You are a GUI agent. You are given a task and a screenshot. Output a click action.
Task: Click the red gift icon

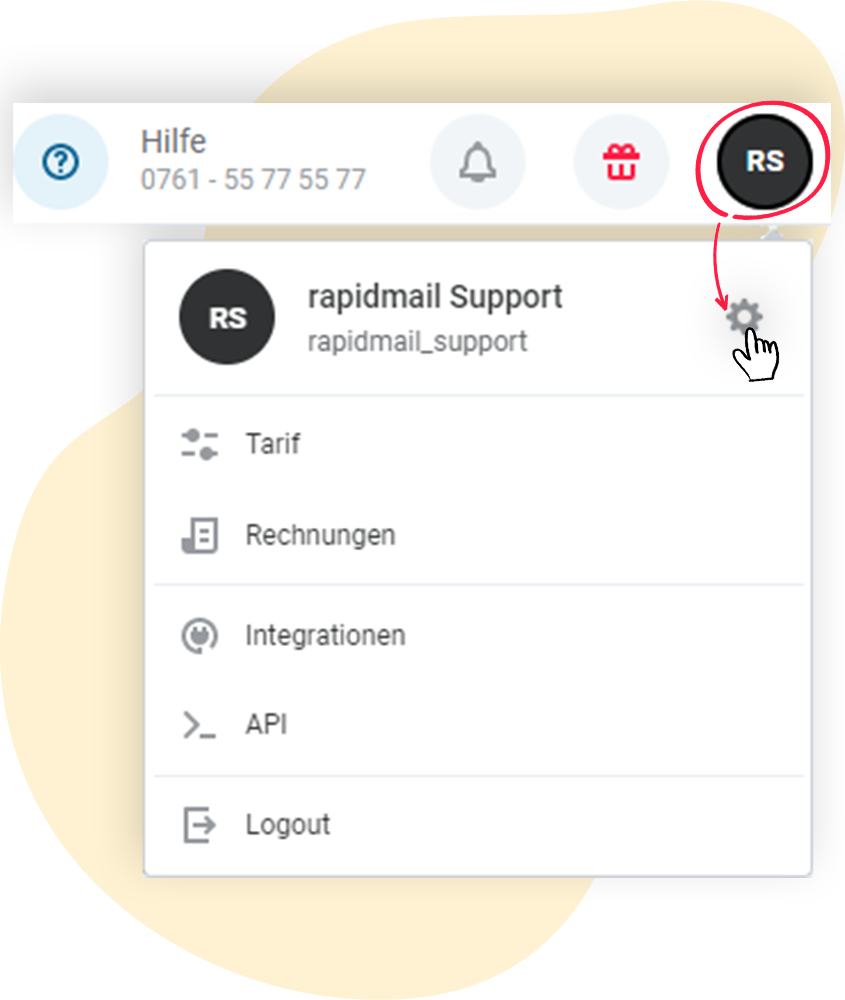[x=621, y=162]
